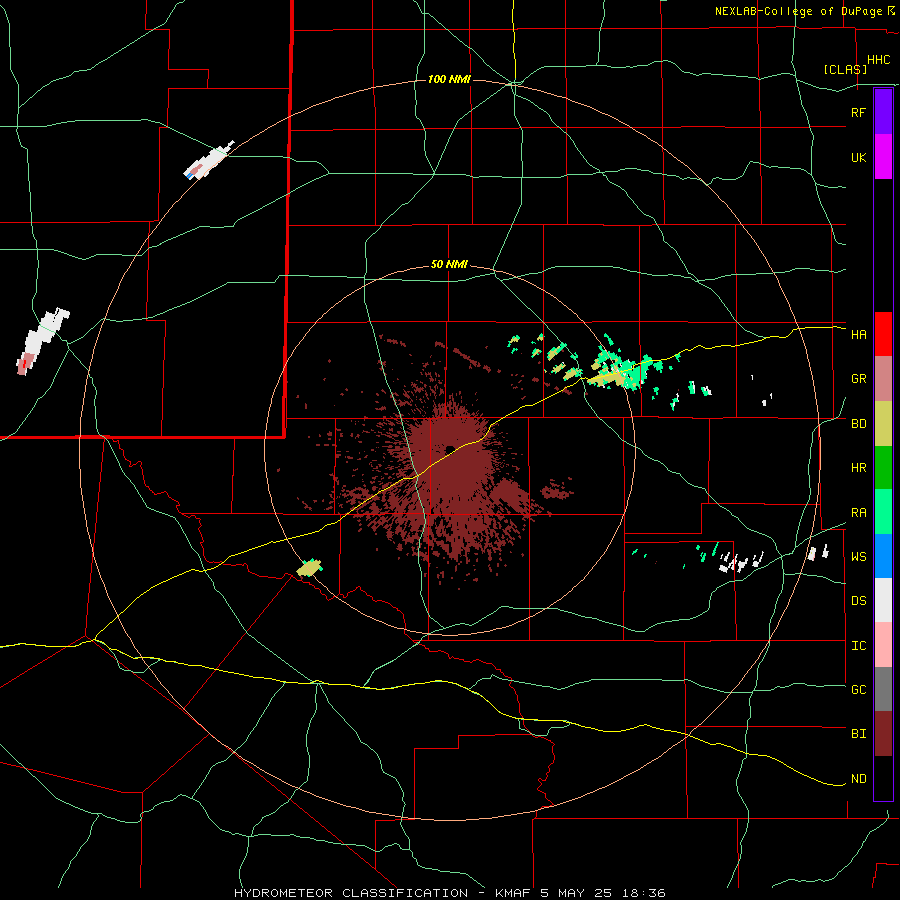The height and width of the screenshot is (900, 900).
Task: Click the "HHC" product label
Action: click(879, 60)
